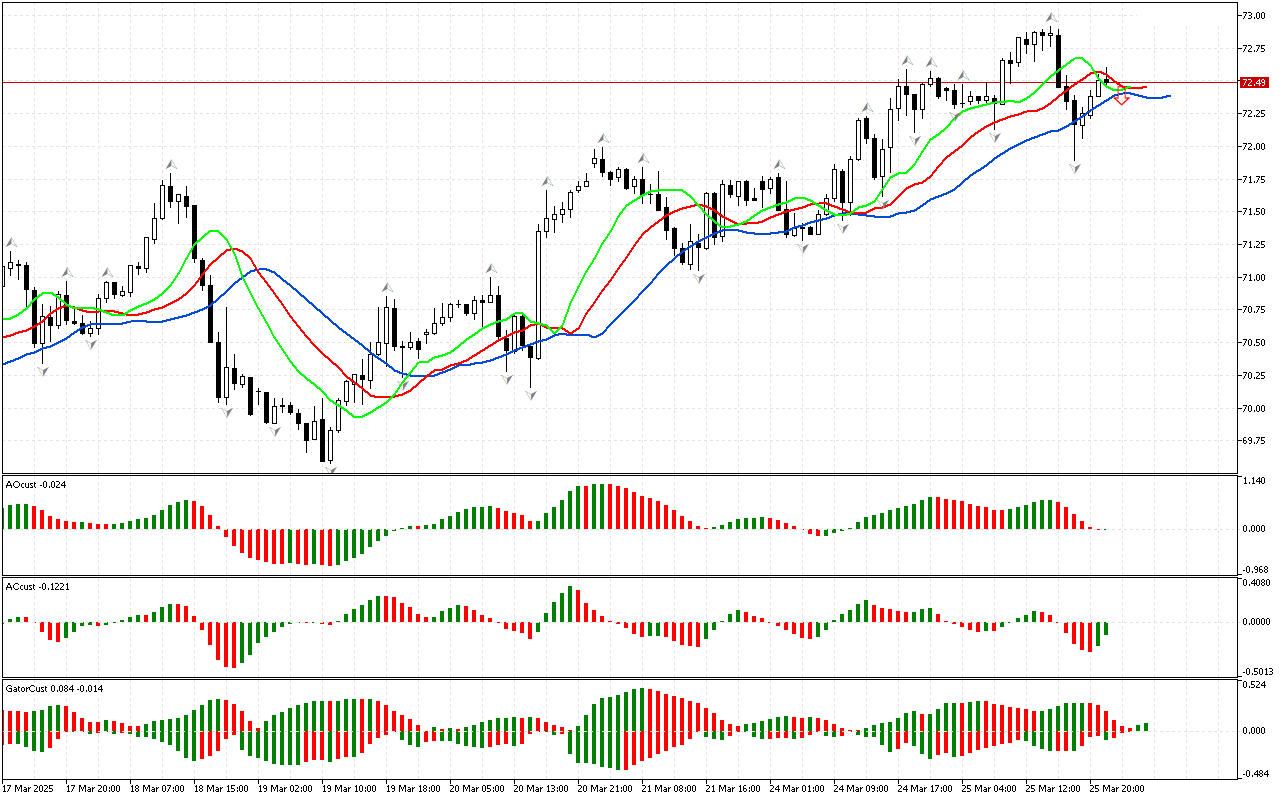The image size is (1280, 800).
Task: Click the up fractal arrow above the highest candle
Action: [x=1051, y=17]
